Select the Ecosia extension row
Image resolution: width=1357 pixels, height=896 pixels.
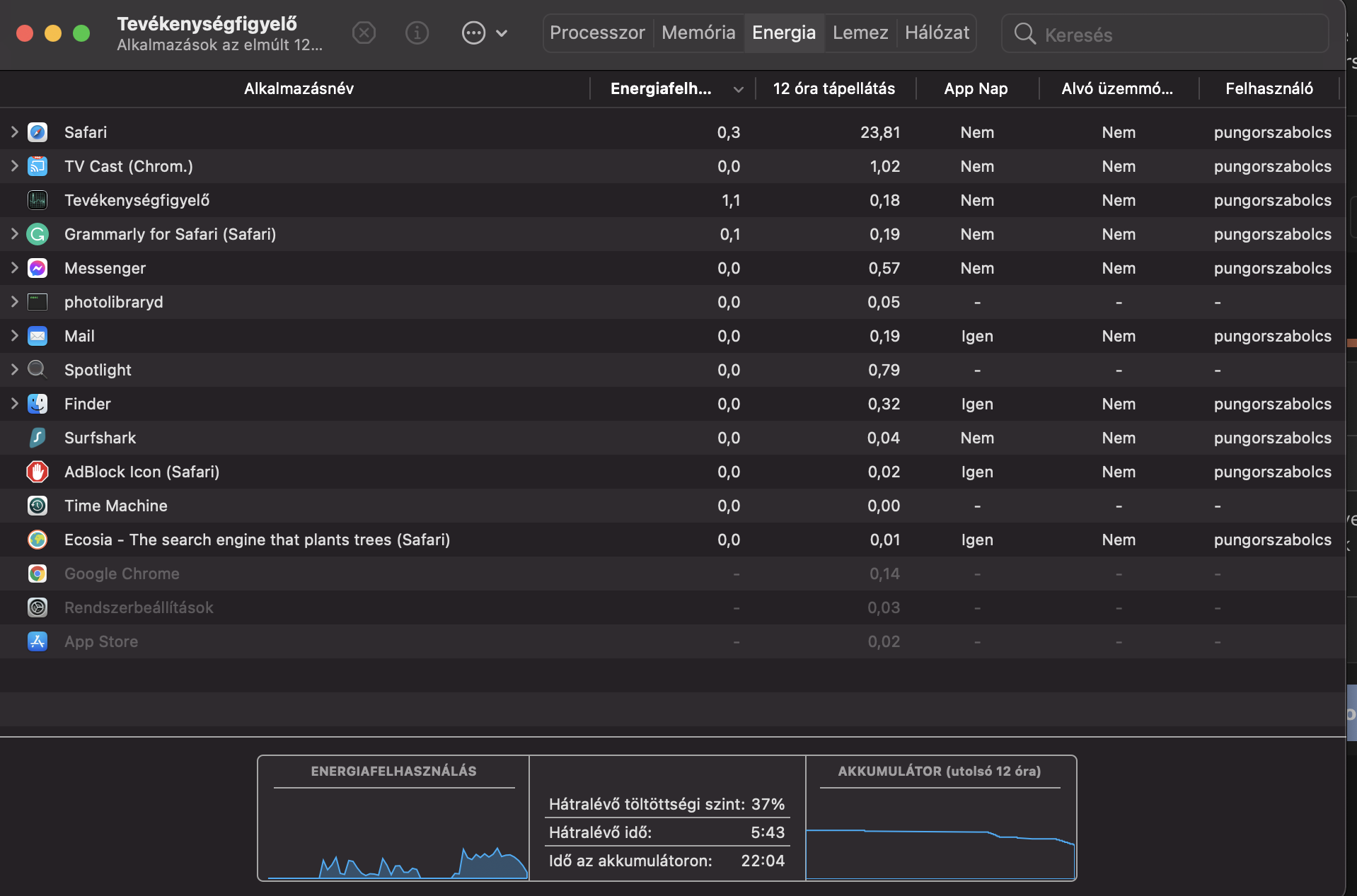[x=257, y=540]
